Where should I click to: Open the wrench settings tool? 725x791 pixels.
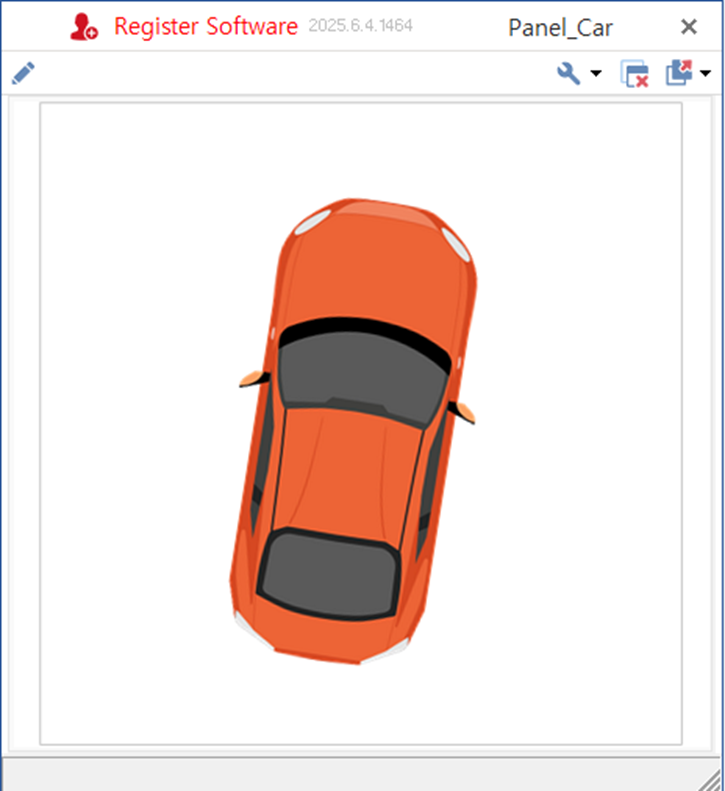click(568, 74)
